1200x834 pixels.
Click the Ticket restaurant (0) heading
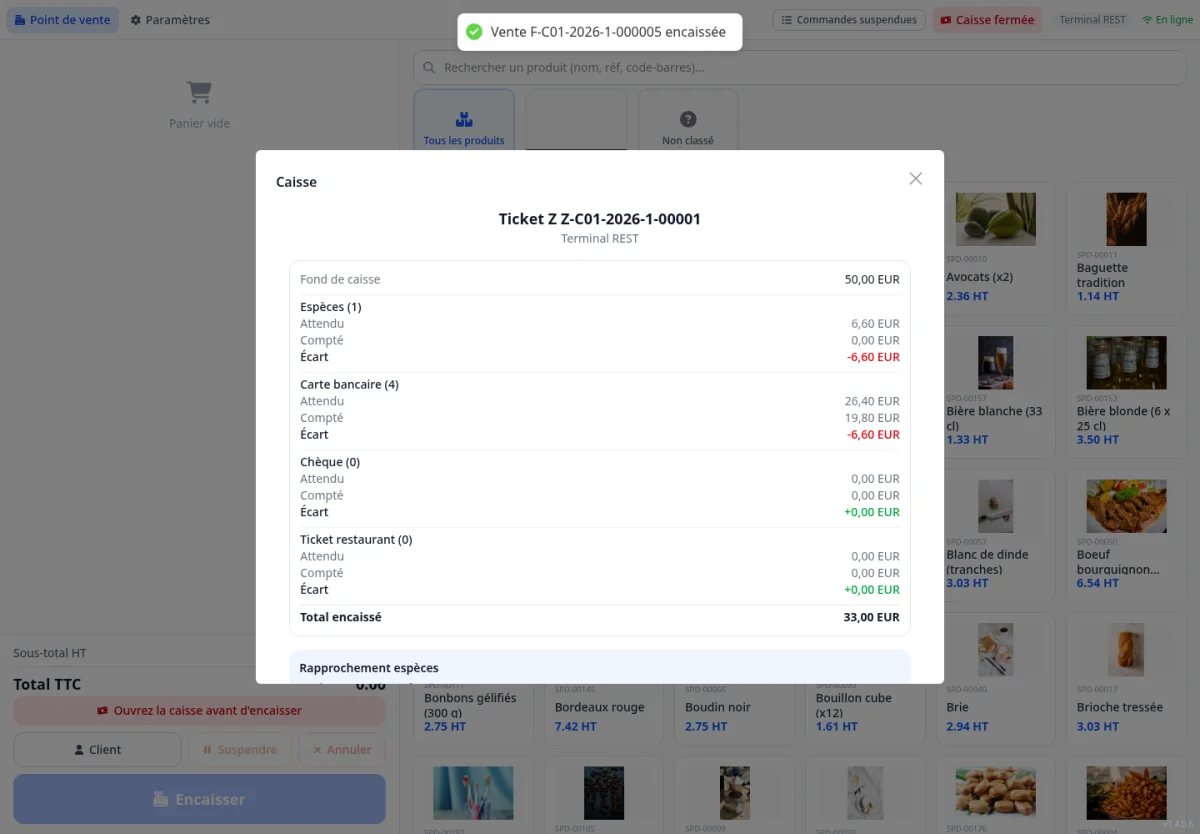(356, 540)
